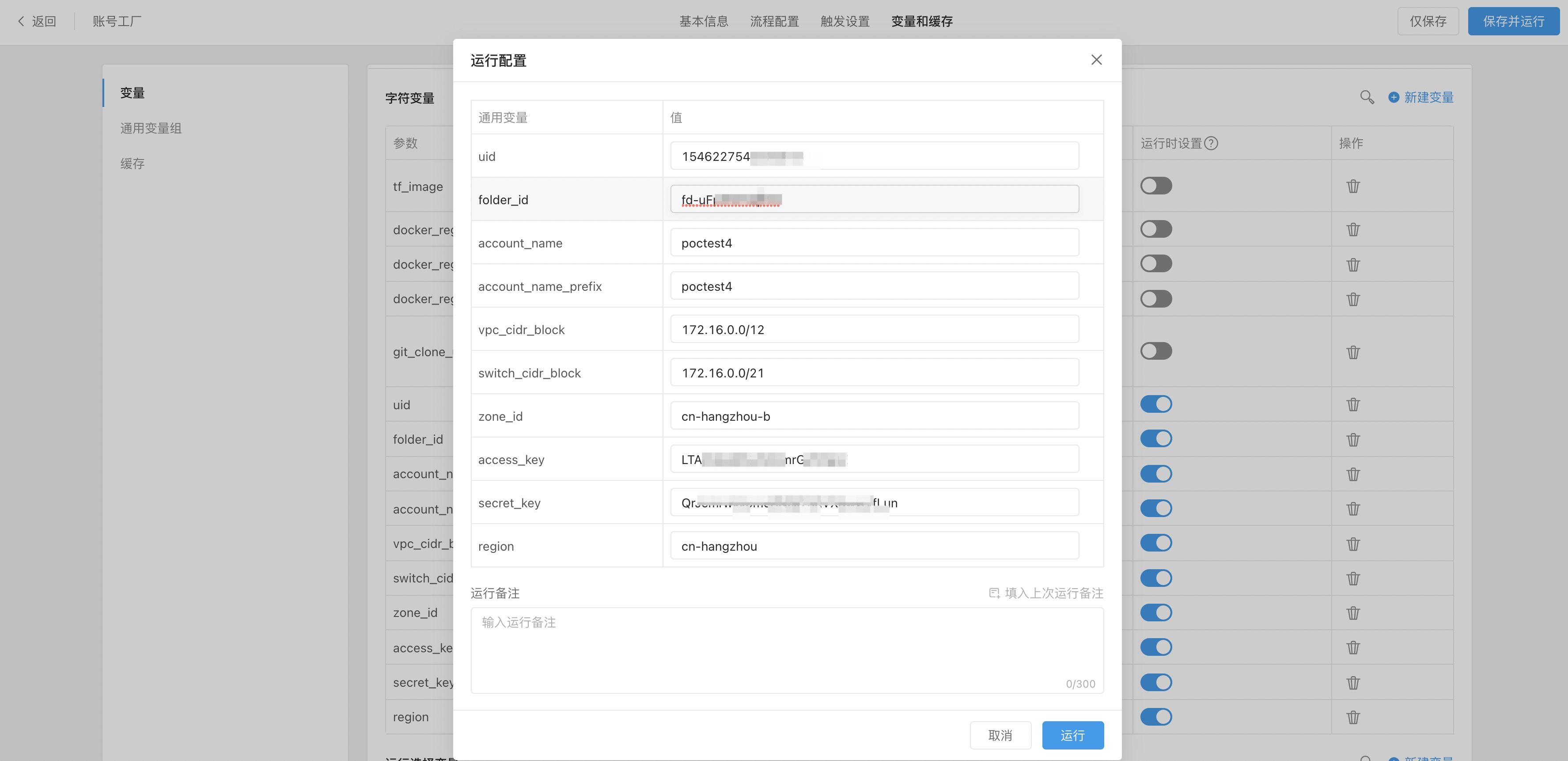Image resolution: width=1568 pixels, height=761 pixels.
Task: Click the 返回 back arrow icon
Action: click(x=21, y=21)
